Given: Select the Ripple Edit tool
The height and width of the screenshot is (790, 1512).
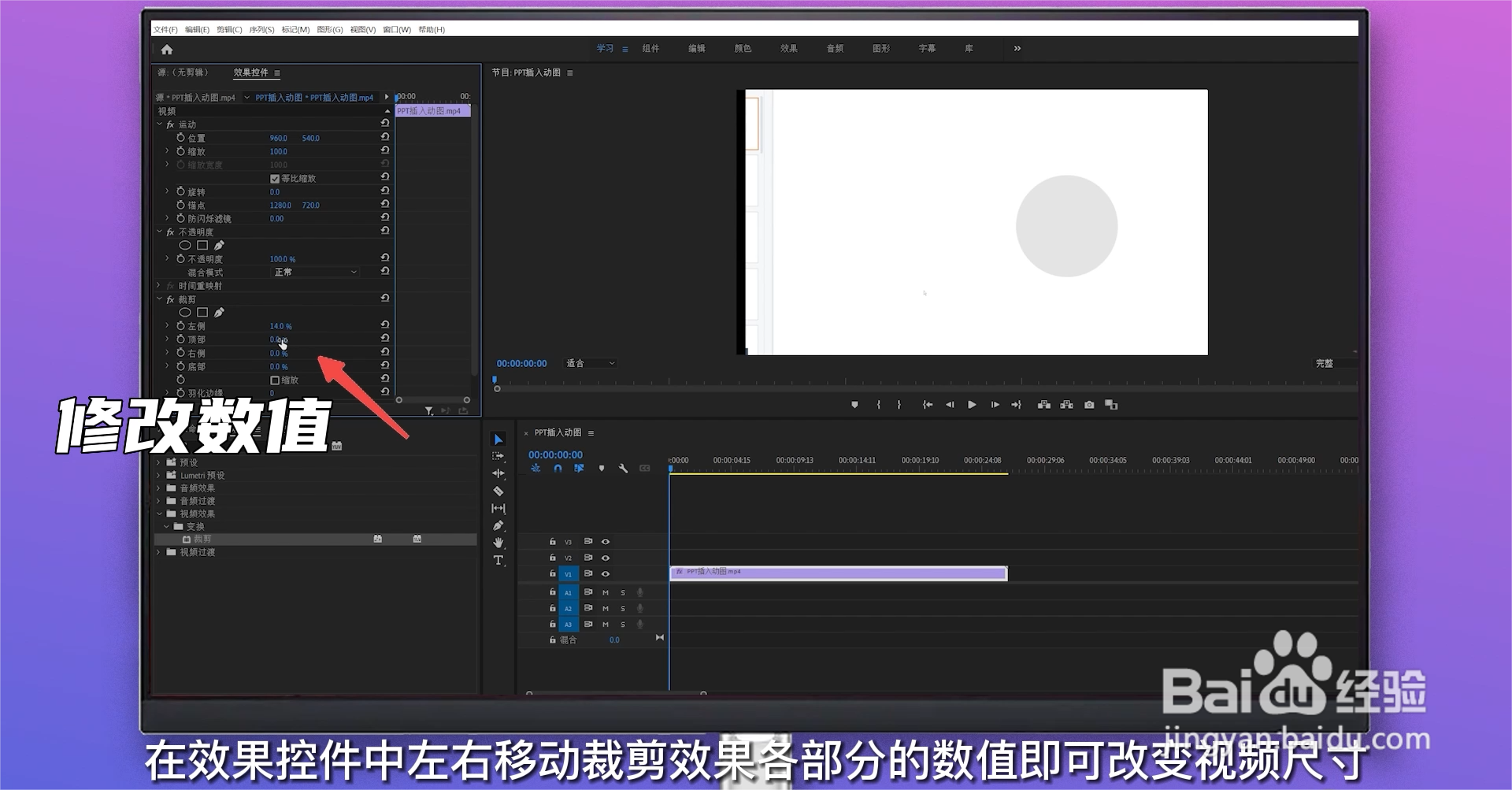Looking at the screenshot, I should 498,473.
